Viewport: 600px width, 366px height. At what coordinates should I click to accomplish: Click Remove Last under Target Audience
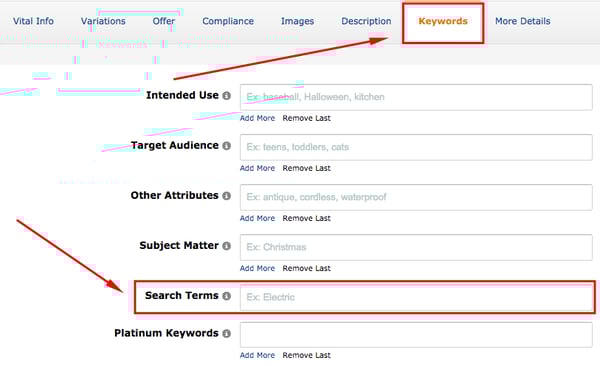(307, 168)
